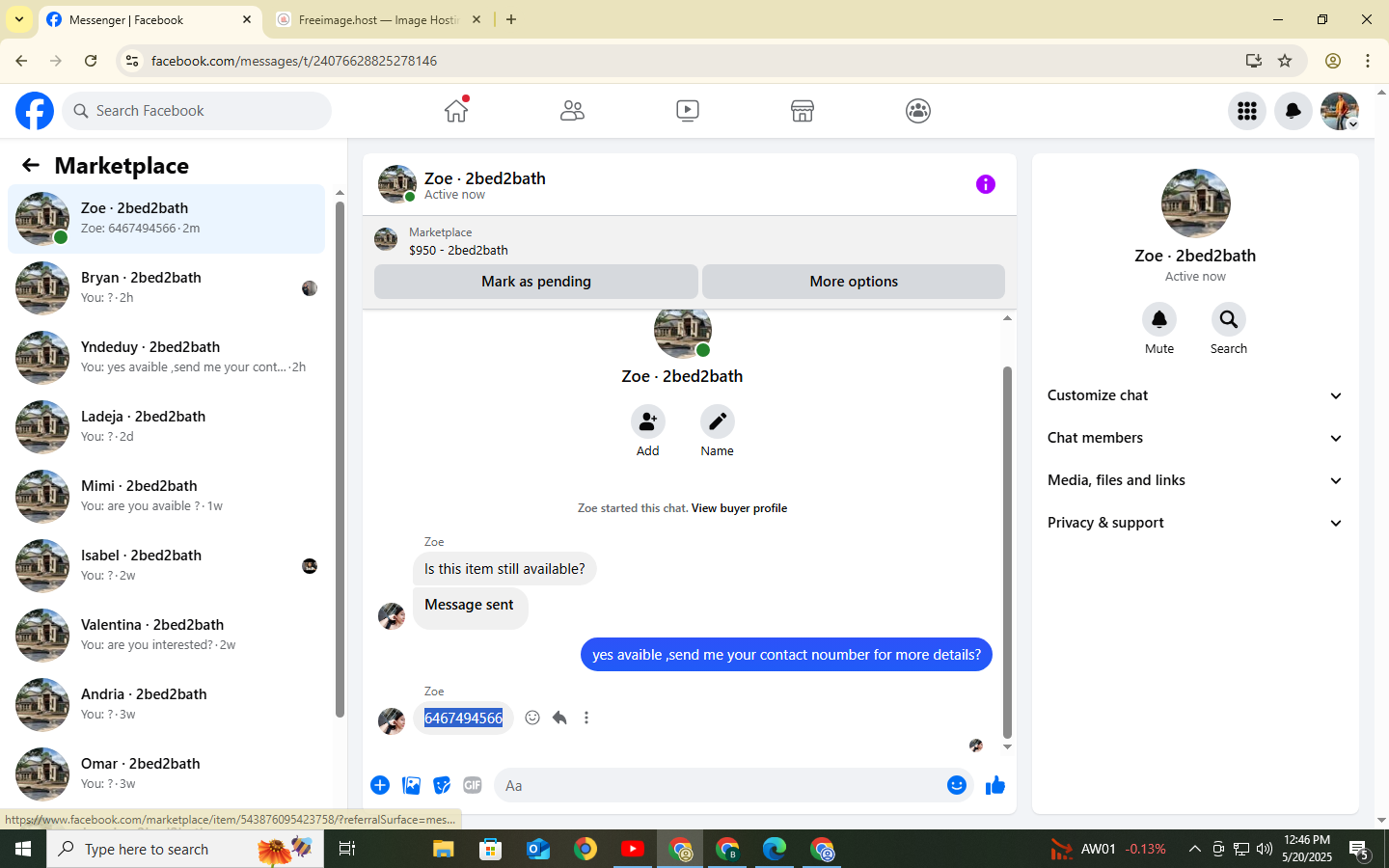The width and height of the screenshot is (1389, 868).
Task: Open Chrome tab search dropdown arrow
Action: tap(18, 19)
